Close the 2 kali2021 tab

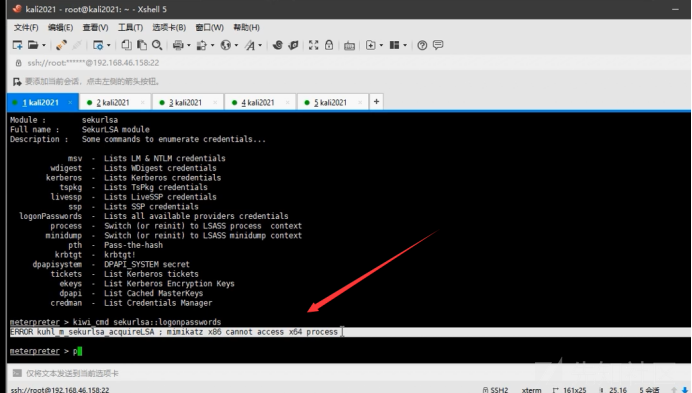pos(143,102)
